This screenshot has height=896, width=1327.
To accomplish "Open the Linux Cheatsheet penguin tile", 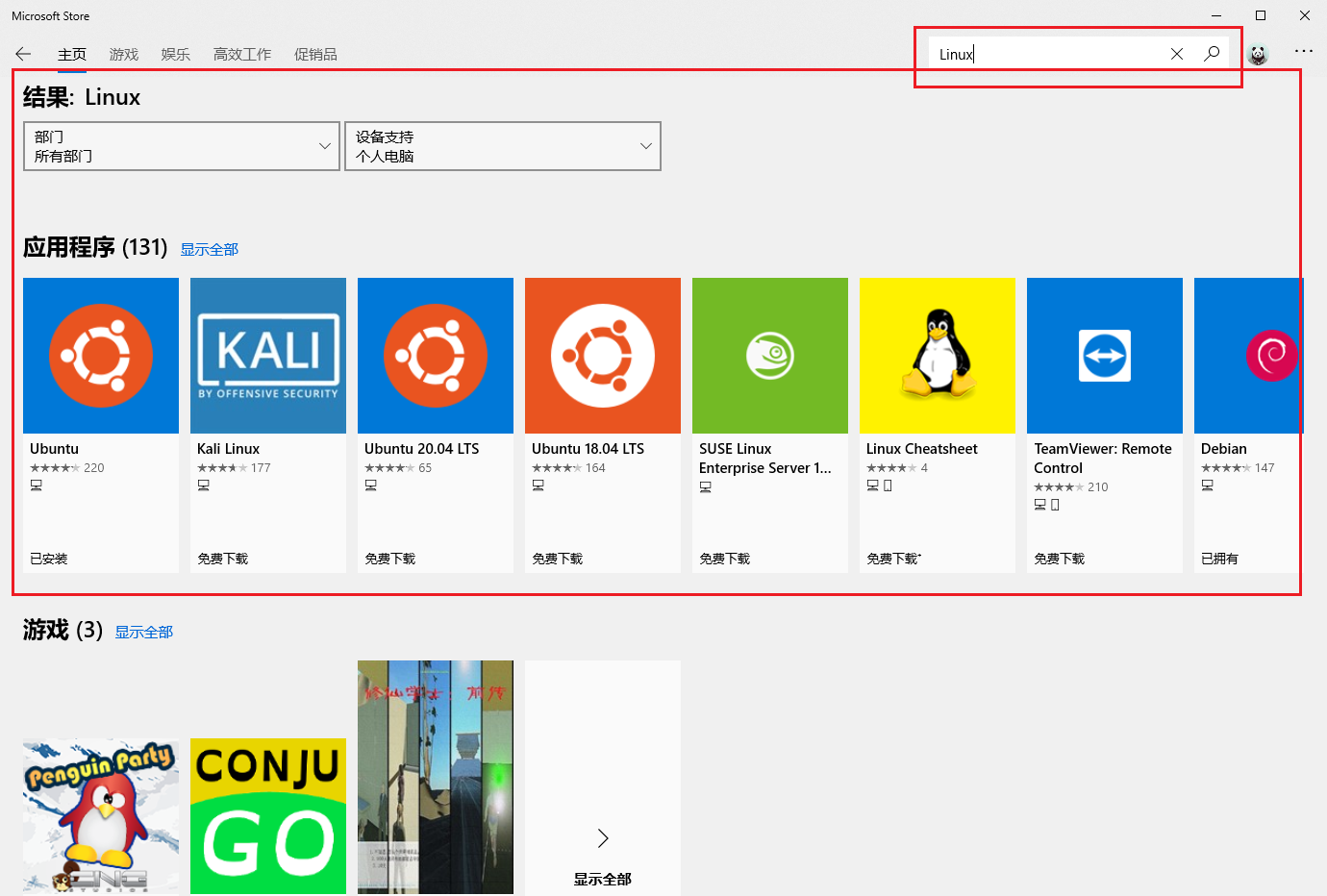I will coord(938,356).
